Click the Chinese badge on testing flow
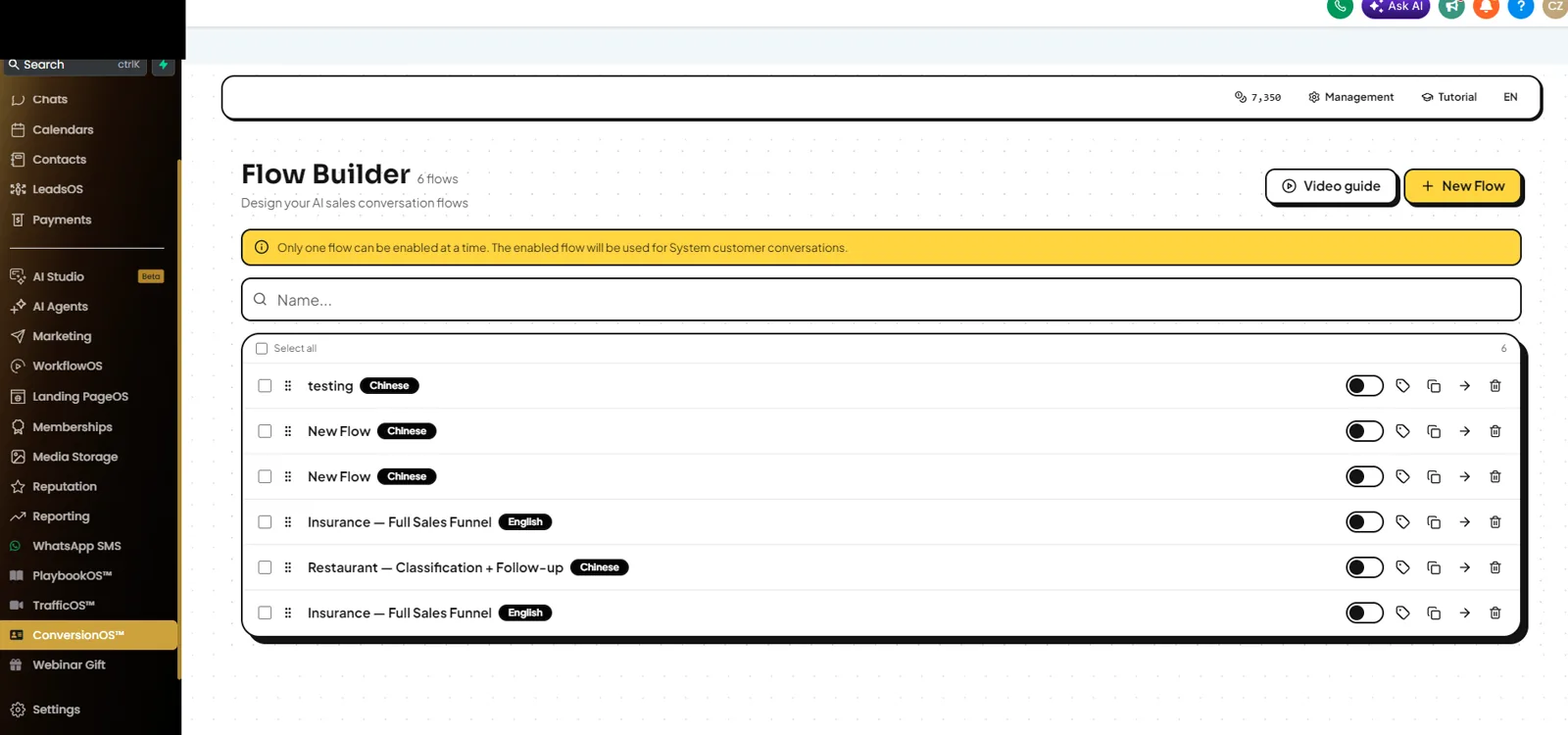The image size is (1568, 735). pos(389,386)
